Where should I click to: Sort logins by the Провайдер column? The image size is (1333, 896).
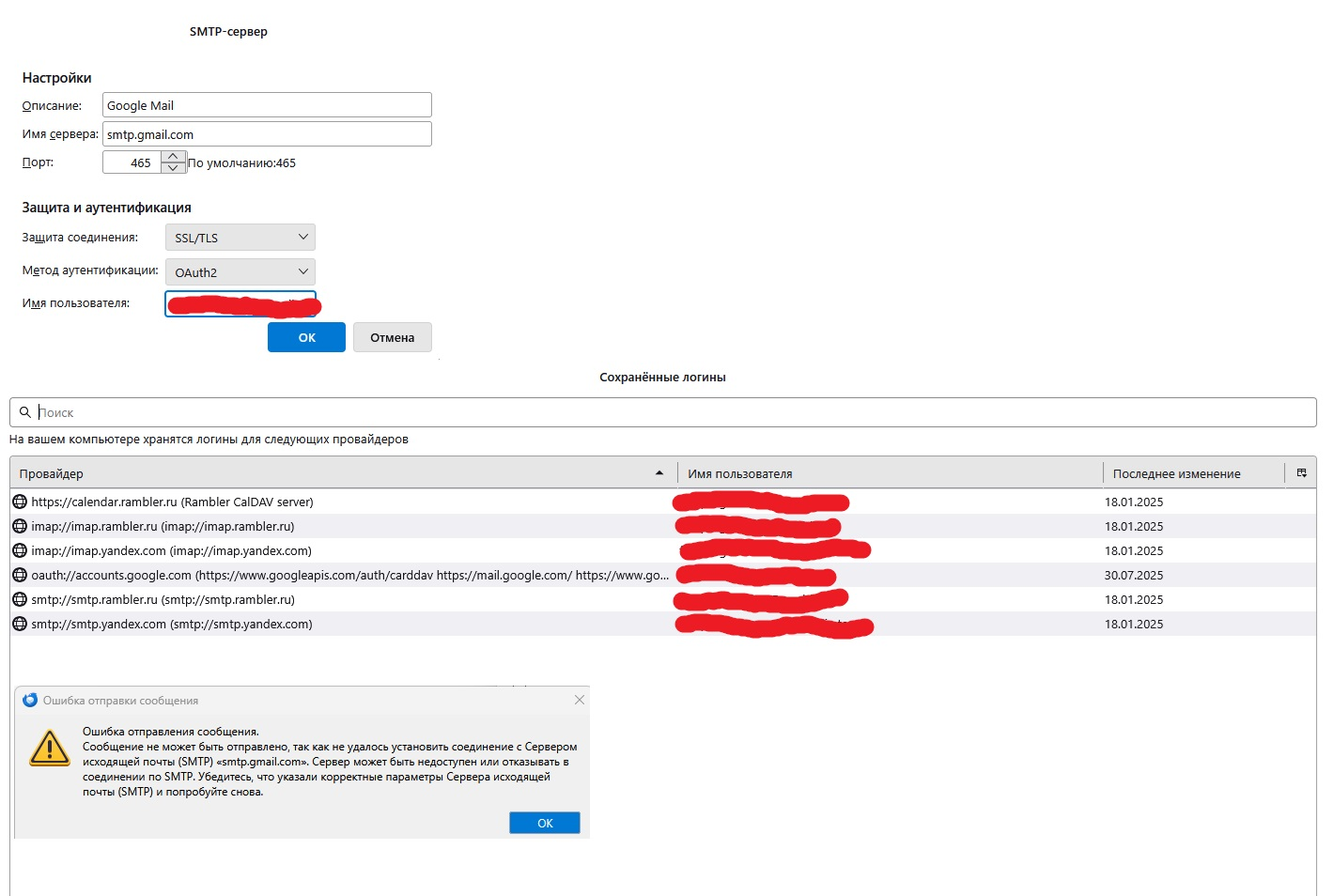click(x=343, y=473)
